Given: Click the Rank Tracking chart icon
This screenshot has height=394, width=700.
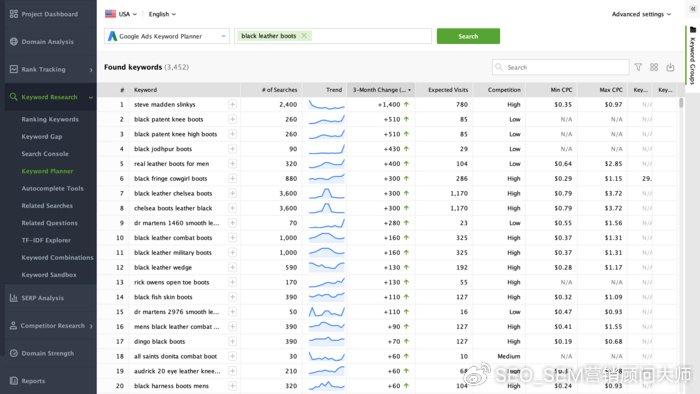Looking at the screenshot, I should tap(14, 69).
